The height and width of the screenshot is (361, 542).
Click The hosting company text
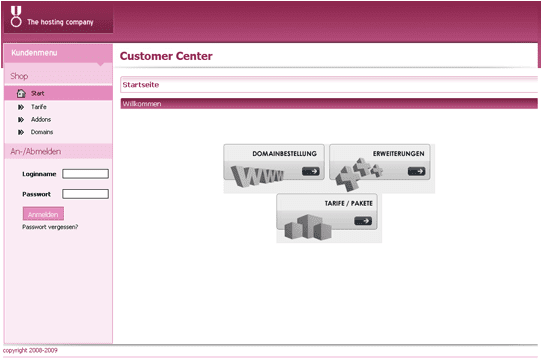pos(60,22)
